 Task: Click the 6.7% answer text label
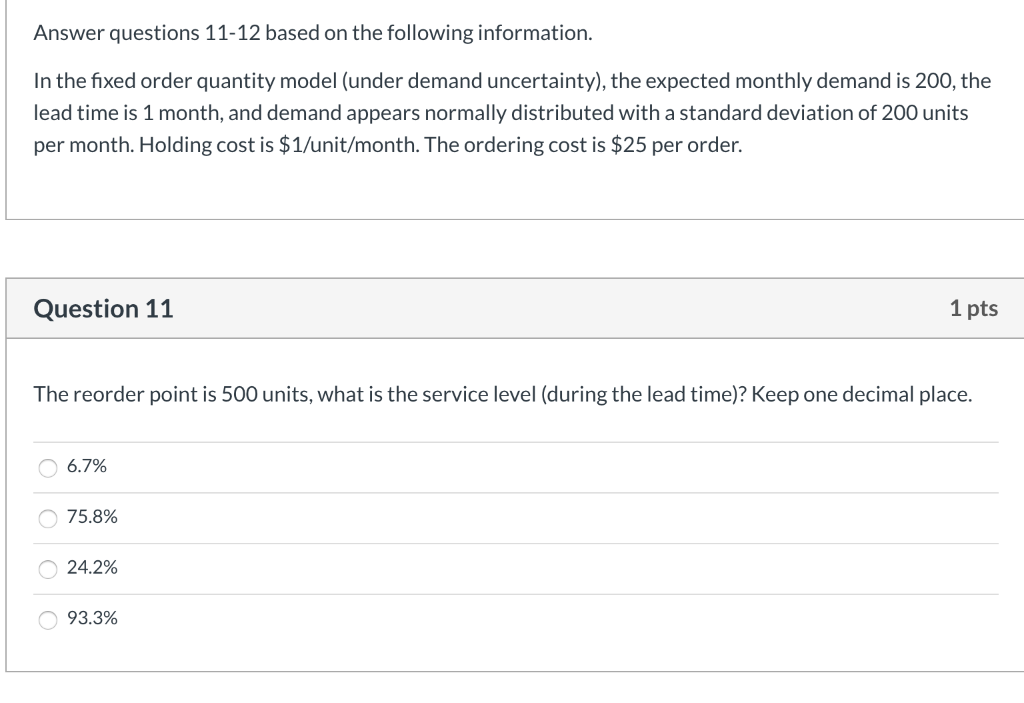pyautogui.click(x=86, y=466)
